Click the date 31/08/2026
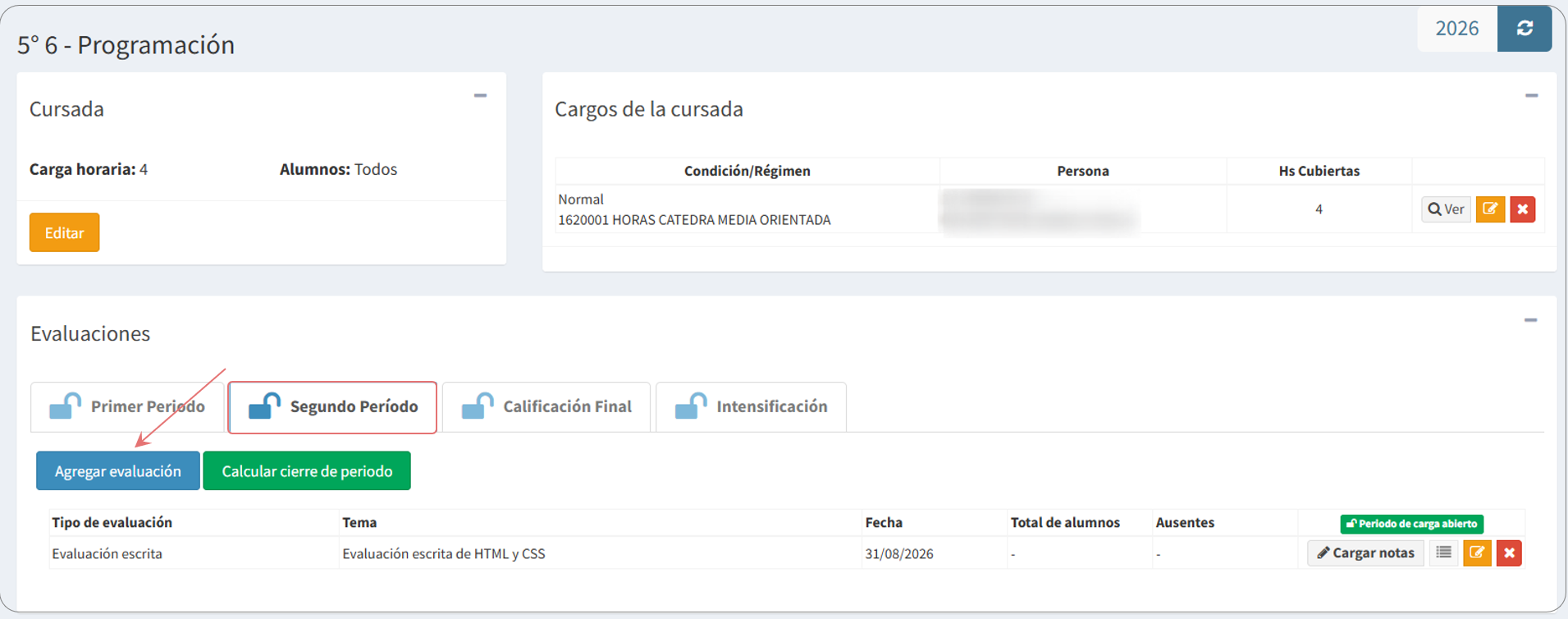 899,554
